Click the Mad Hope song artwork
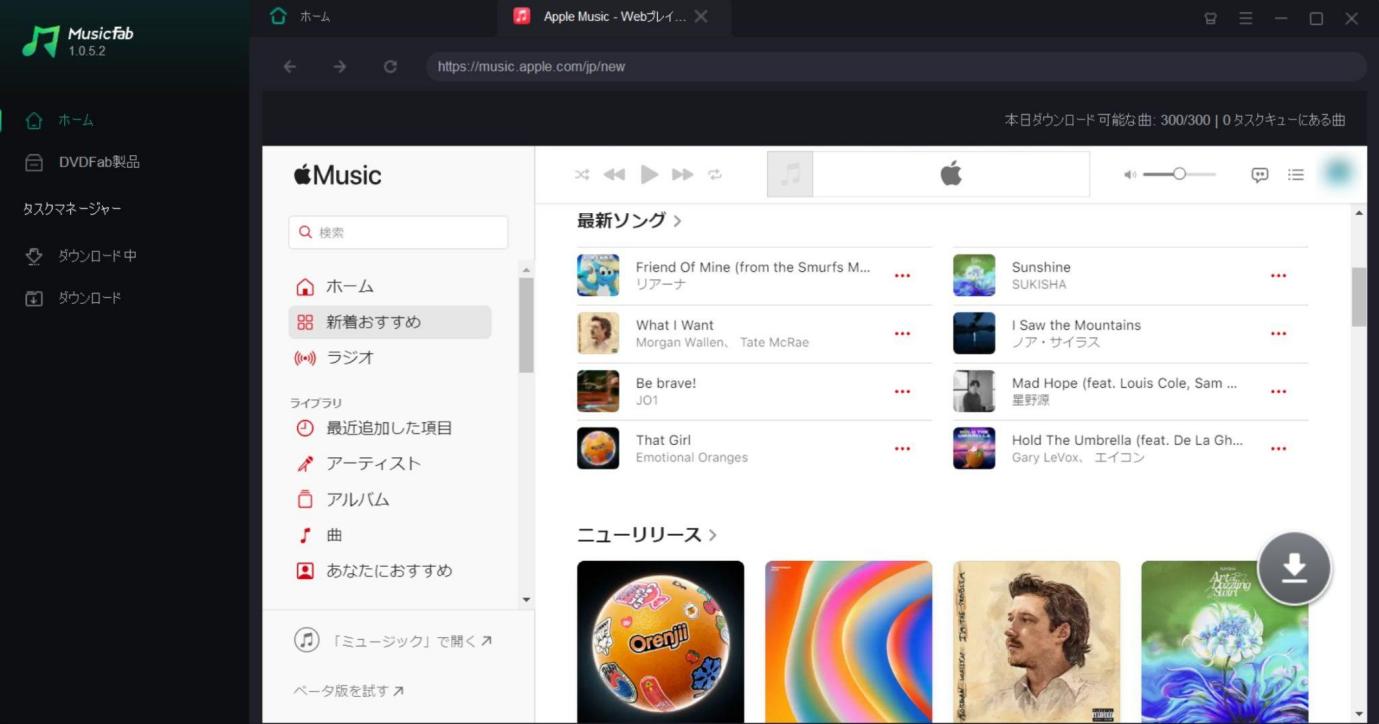The image size is (1379, 724). click(974, 391)
